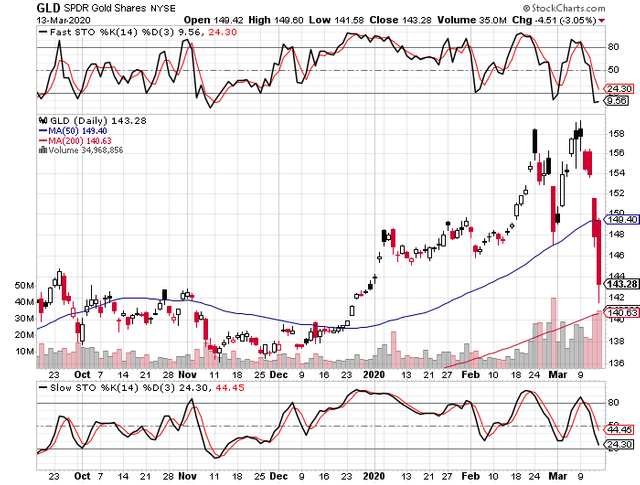Viewport: 640px width, 485px height.
Task: Click the Volume 34,968,856 legend text
Action: coord(85,150)
